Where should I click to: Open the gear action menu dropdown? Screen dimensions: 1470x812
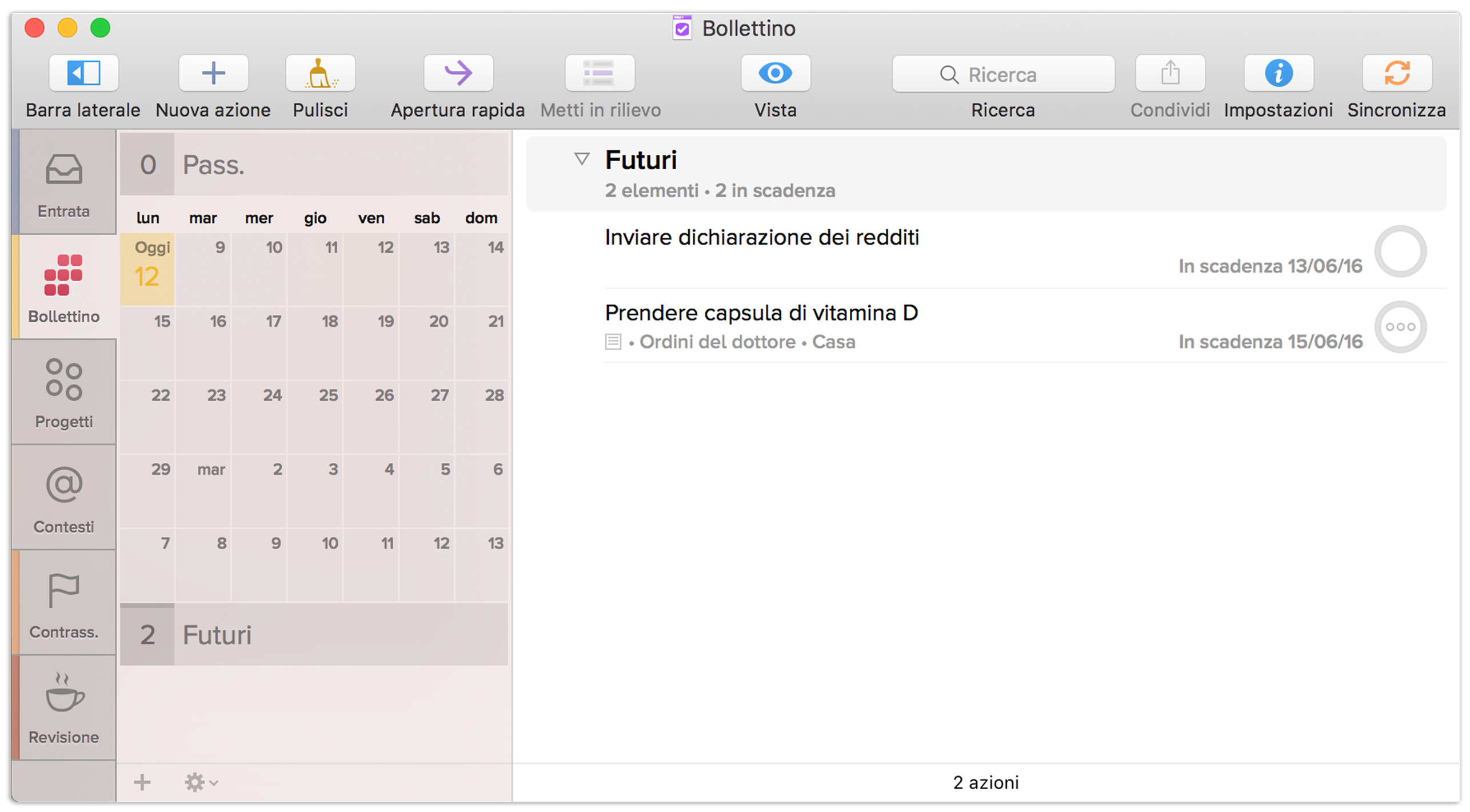[x=200, y=782]
